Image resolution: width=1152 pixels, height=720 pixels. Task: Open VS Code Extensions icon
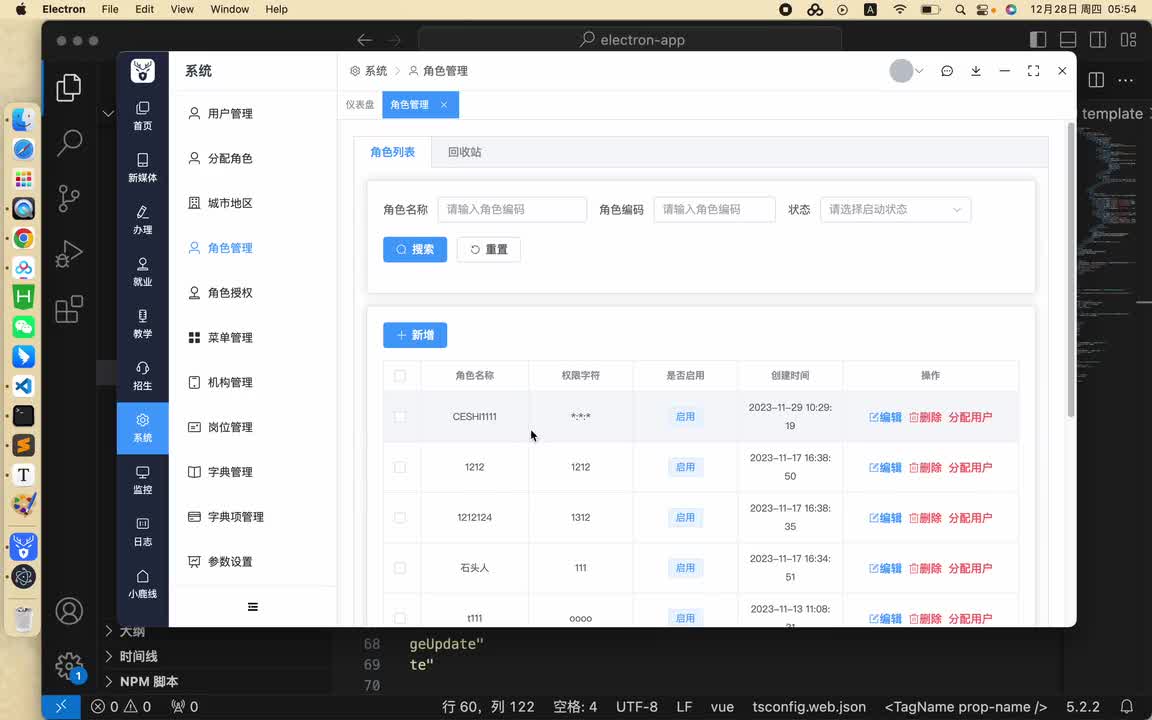tap(69, 309)
